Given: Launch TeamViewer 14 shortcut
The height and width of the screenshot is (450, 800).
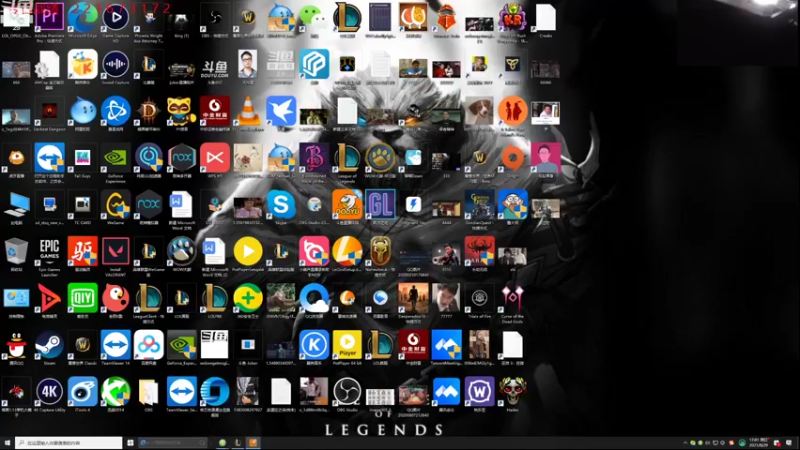Looking at the screenshot, I should click(116, 345).
